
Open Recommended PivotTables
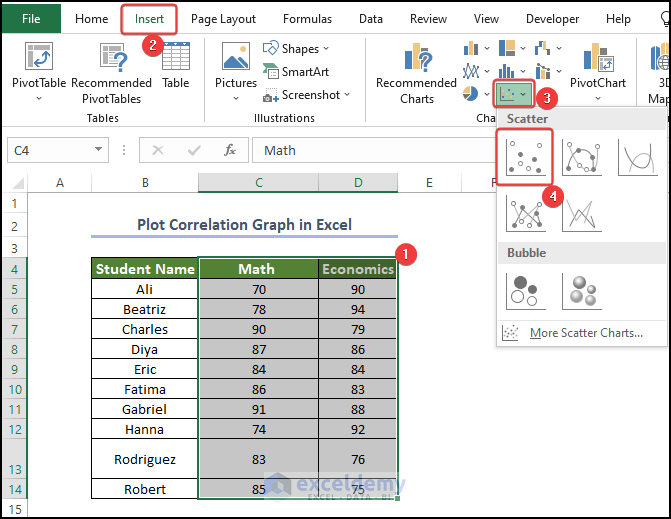click(111, 72)
